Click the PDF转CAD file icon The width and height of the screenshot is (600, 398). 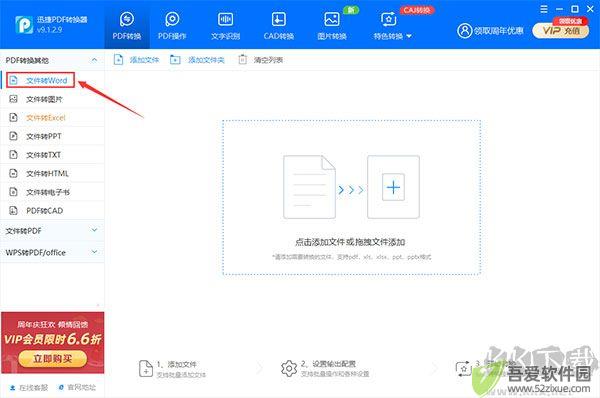point(13,210)
